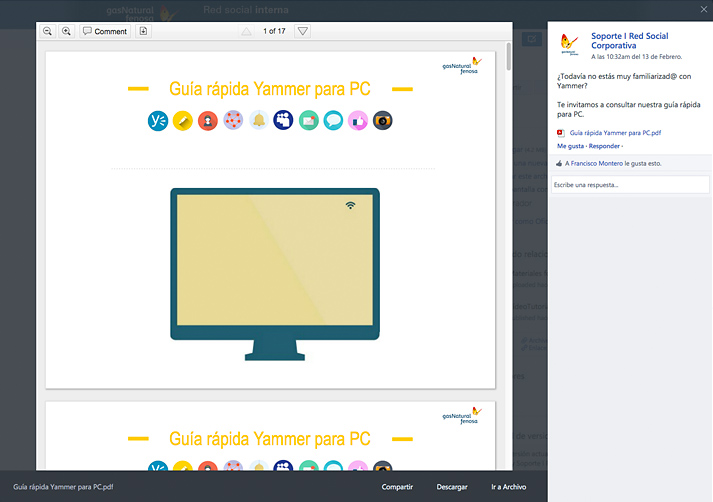This screenshot has width=713, height=502.
Task: Click the pink thumbs-up icon on first page
Action: tap(358, 121)
